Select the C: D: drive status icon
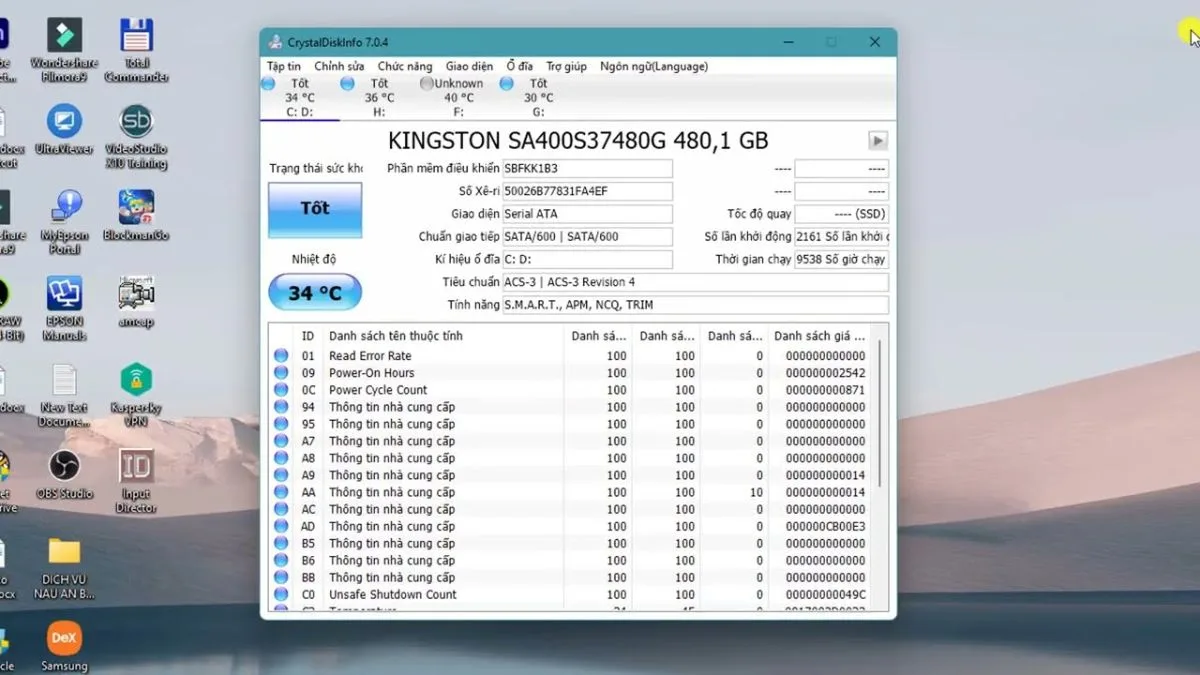The height and width of the screenshot is (675, 1200). 268,84
